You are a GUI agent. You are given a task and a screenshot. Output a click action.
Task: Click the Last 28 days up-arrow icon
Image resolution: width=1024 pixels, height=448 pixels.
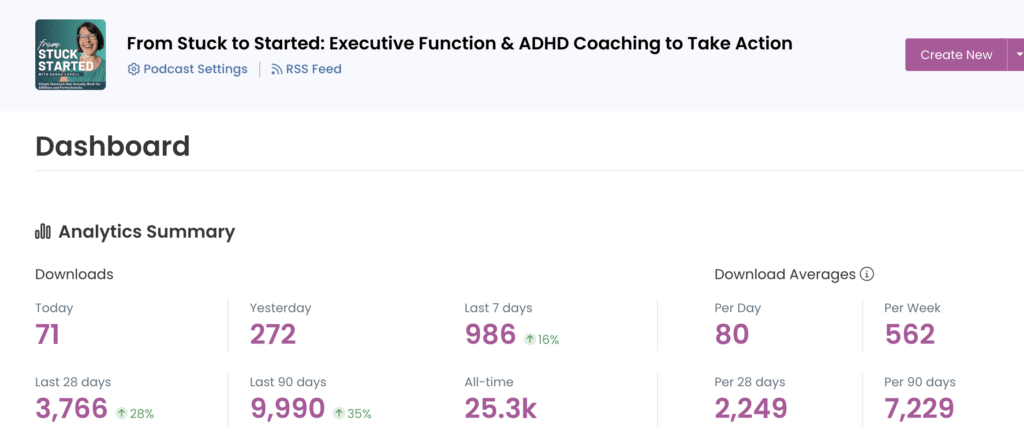pos(122,413)
